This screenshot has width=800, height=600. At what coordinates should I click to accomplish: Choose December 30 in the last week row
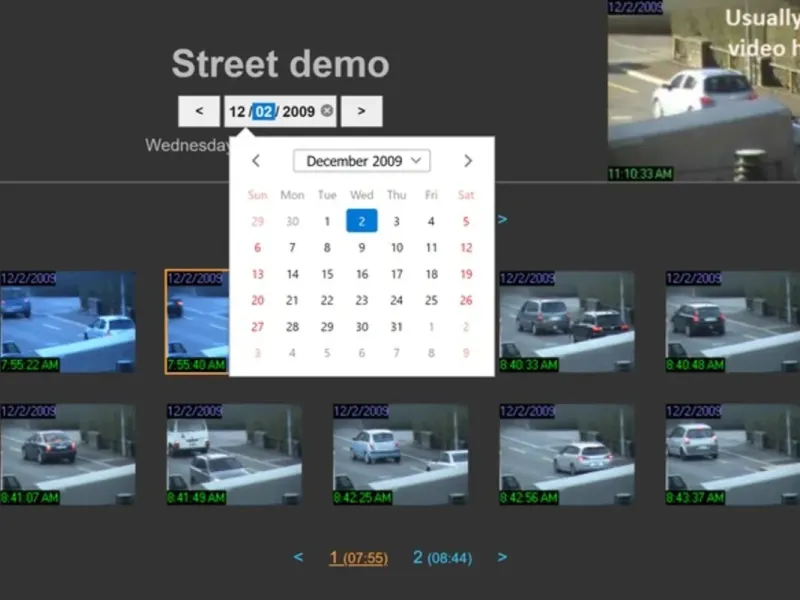(x=362, y=327)
